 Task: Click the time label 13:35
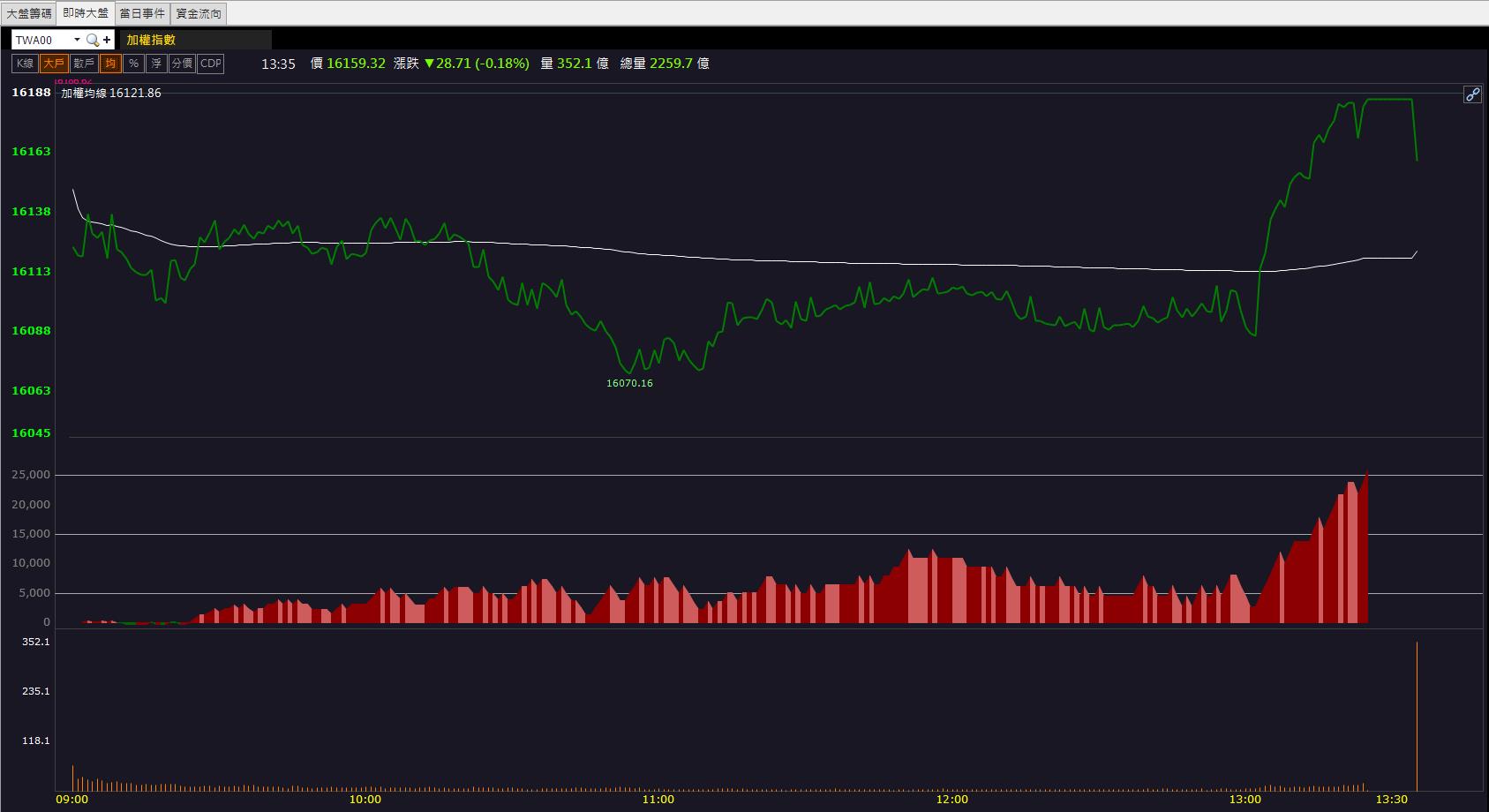point(278,64)
